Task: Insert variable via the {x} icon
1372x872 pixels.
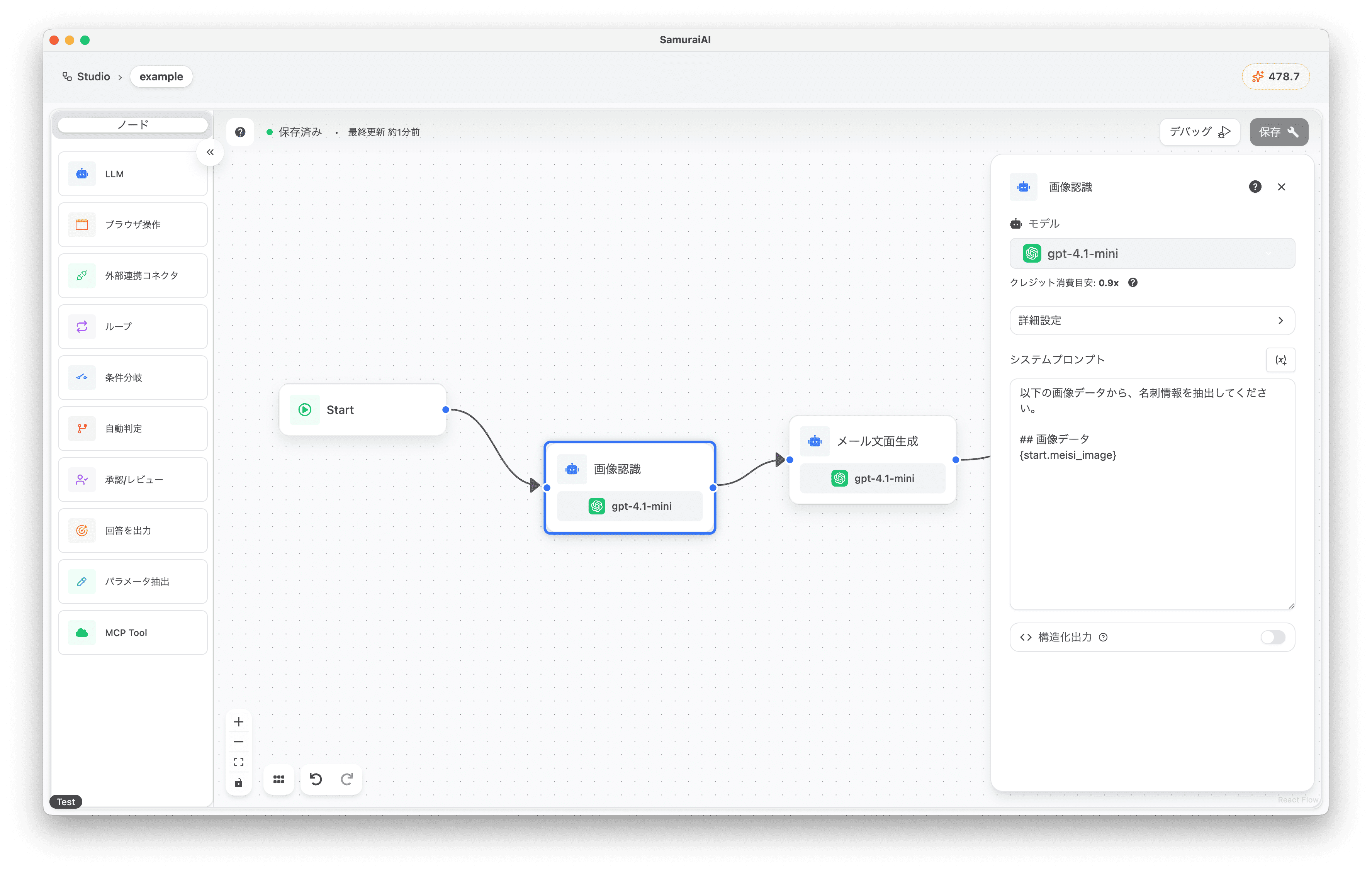Action: coord(1280,360)
